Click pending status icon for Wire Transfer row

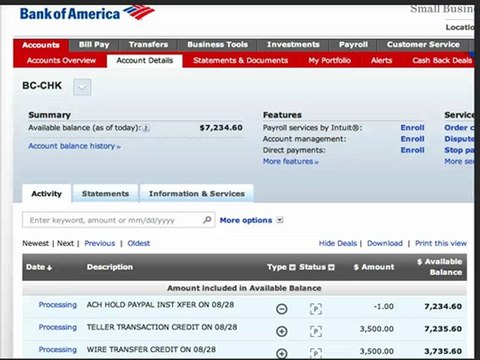[316, 353]
